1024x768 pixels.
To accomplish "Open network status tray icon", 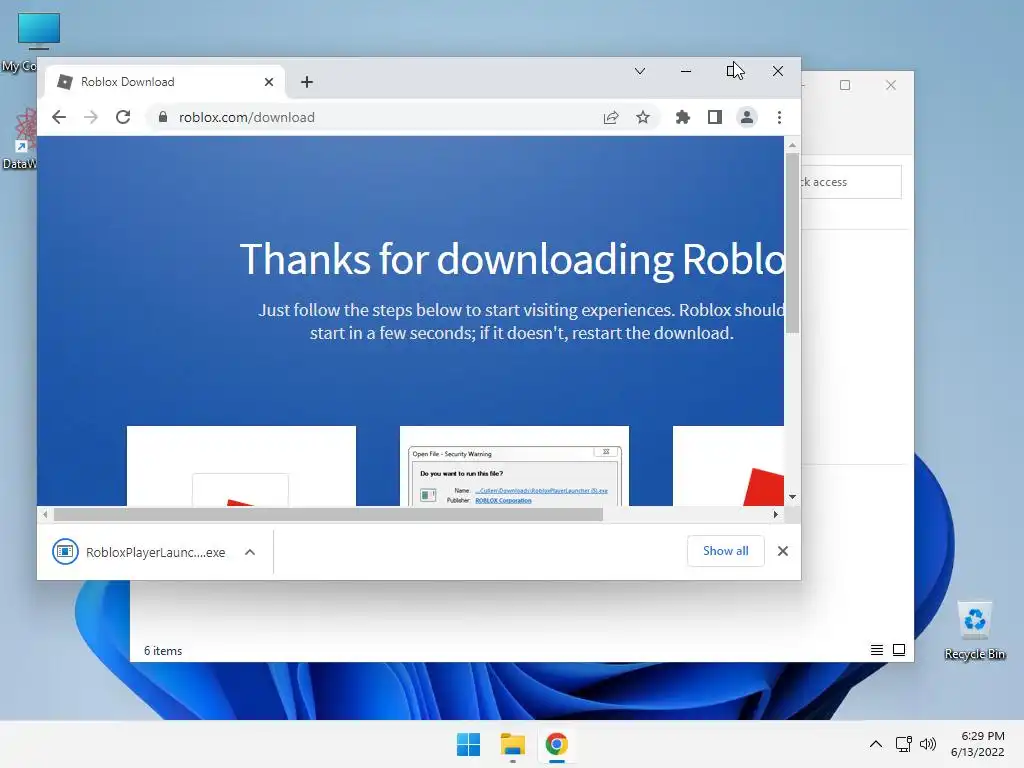I will pyautogui.click(x=904, y=744).
